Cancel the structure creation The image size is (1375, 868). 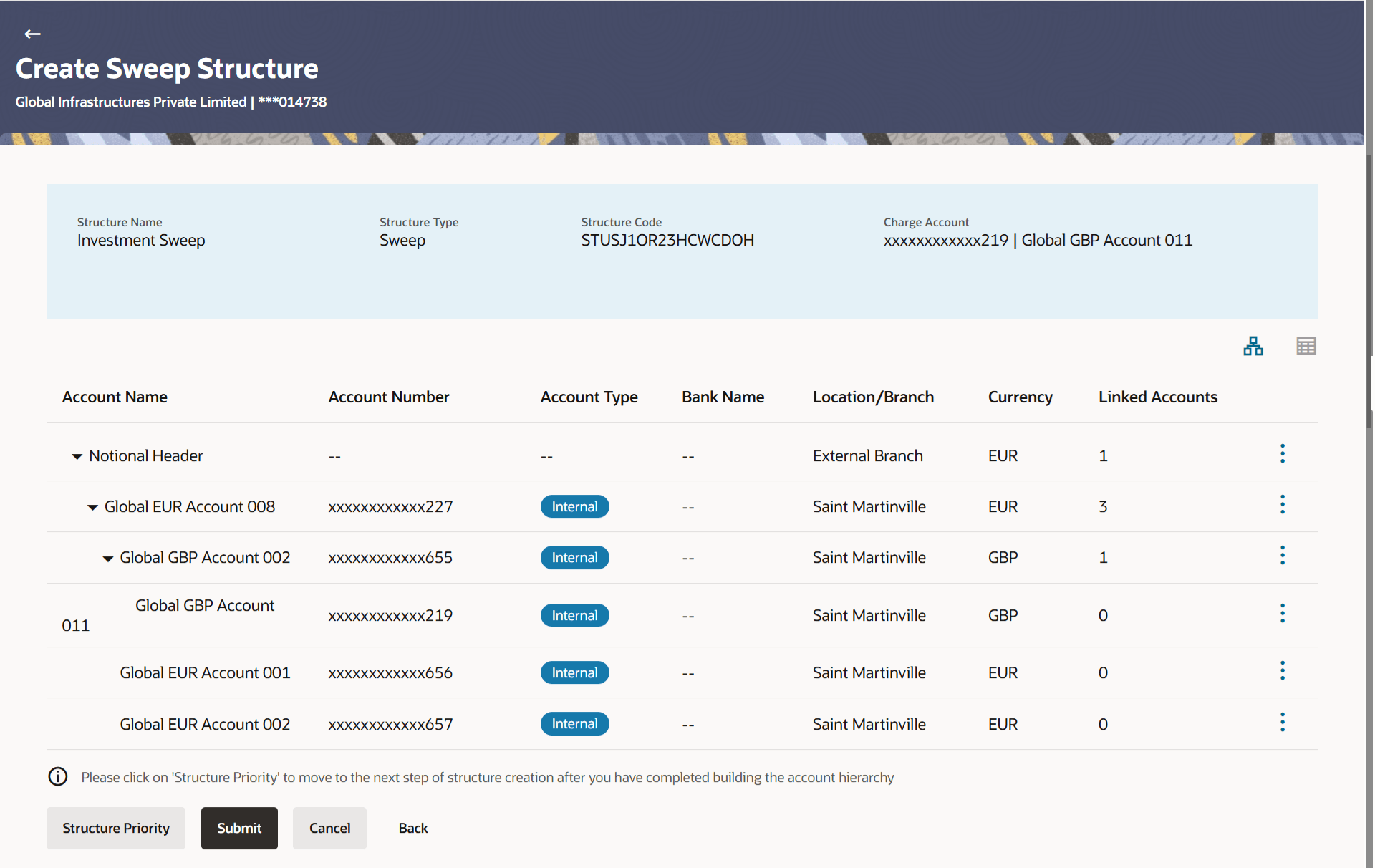click(x=329, y=829)
